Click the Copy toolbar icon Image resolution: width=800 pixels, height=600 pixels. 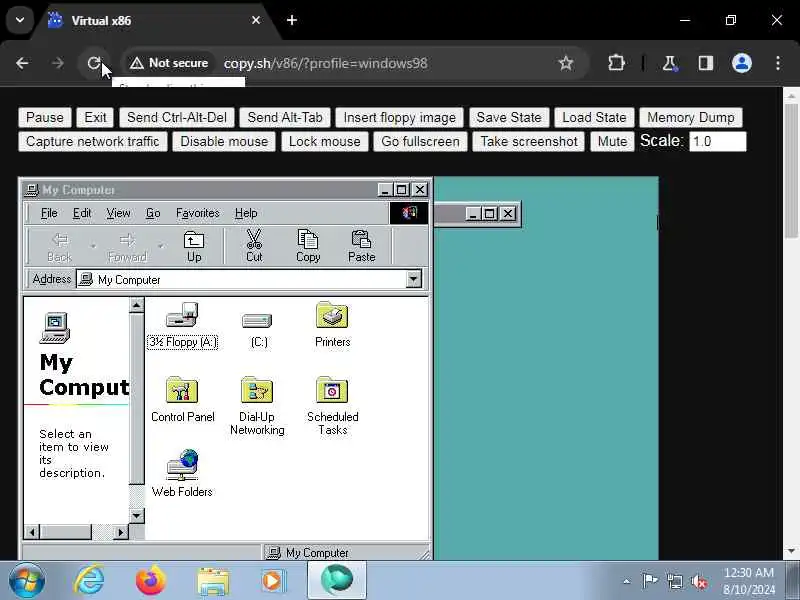[x=308, y=239]
